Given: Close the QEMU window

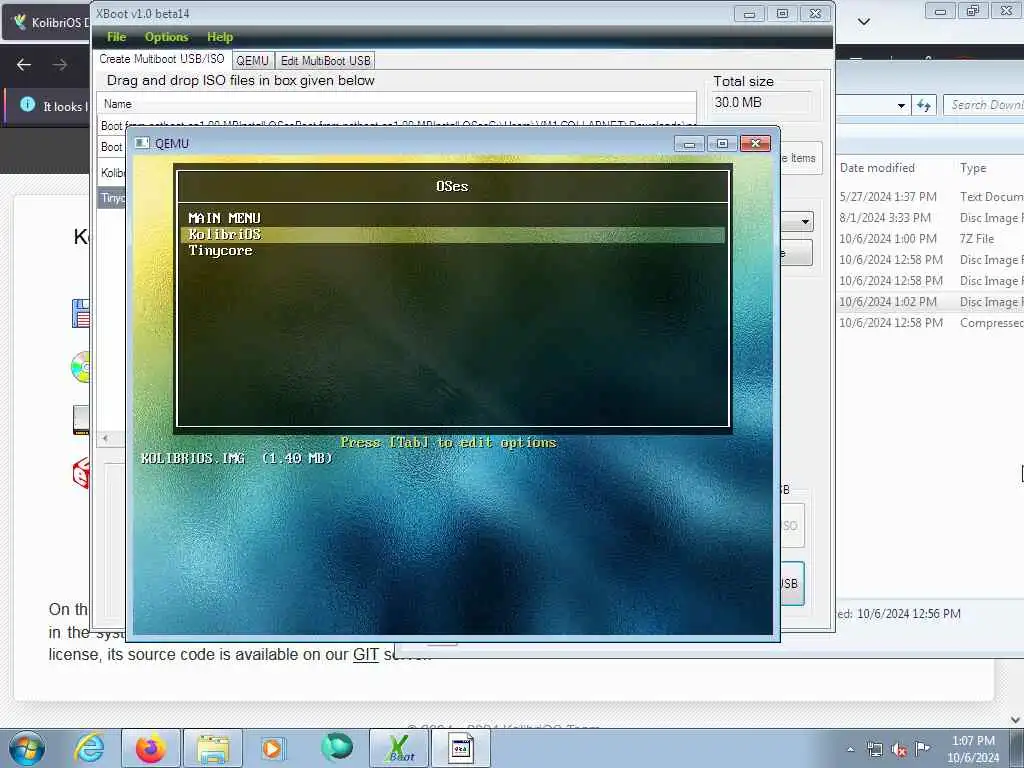Looking at the screenshot, I should [x=755, y=143].
